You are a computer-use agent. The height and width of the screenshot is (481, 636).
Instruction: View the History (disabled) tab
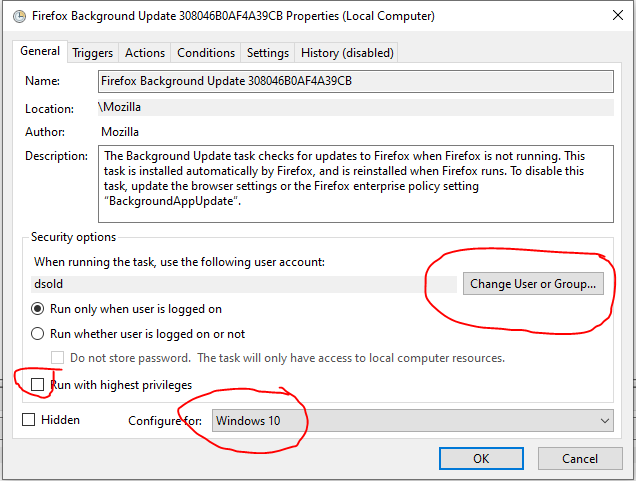(347, 53)
